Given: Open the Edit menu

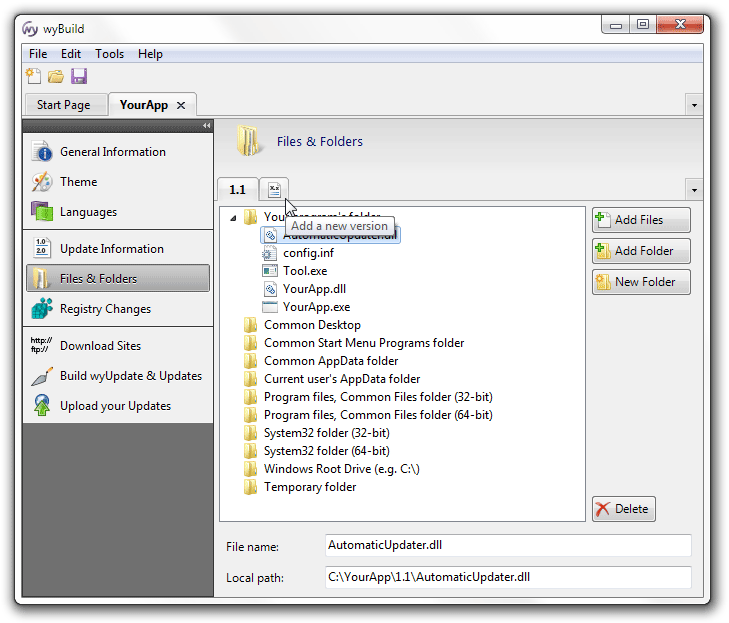Looking at the screenshot, I should click(x=71, y=54).
